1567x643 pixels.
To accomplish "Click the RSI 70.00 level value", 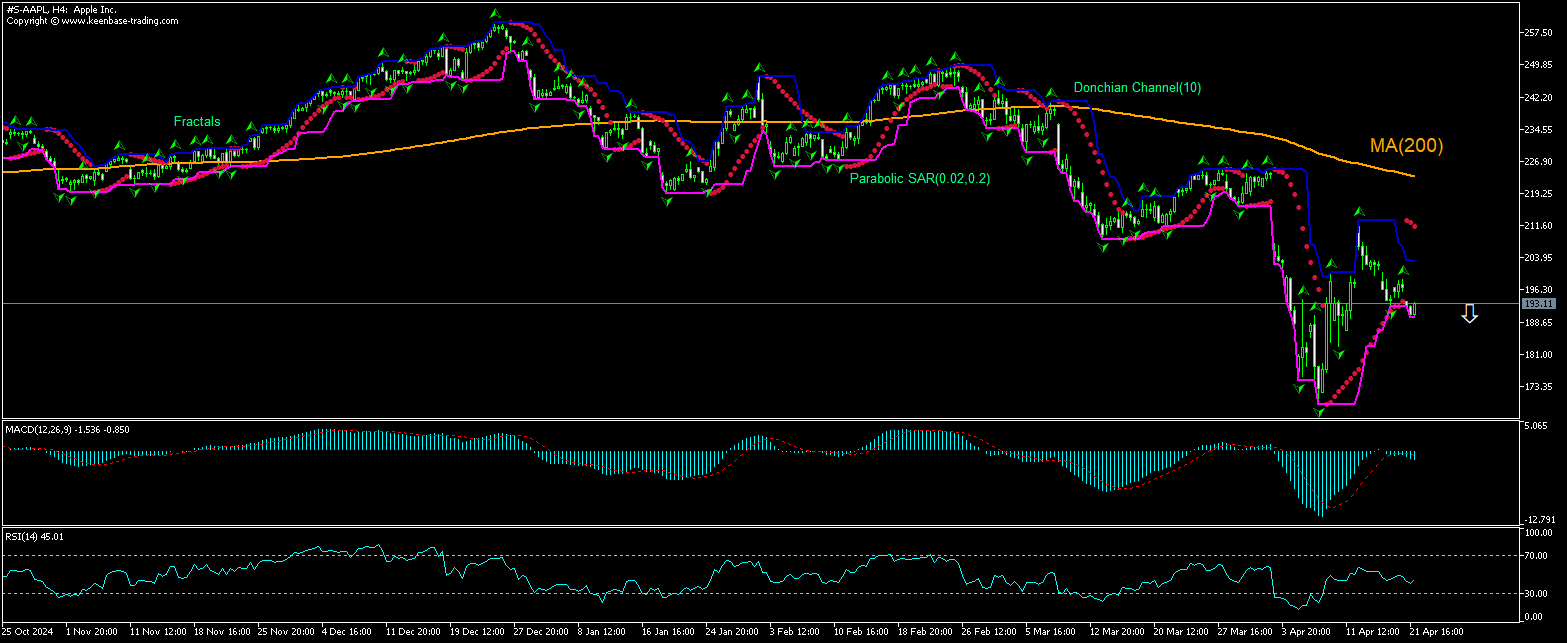I will tap(1535, 555).
